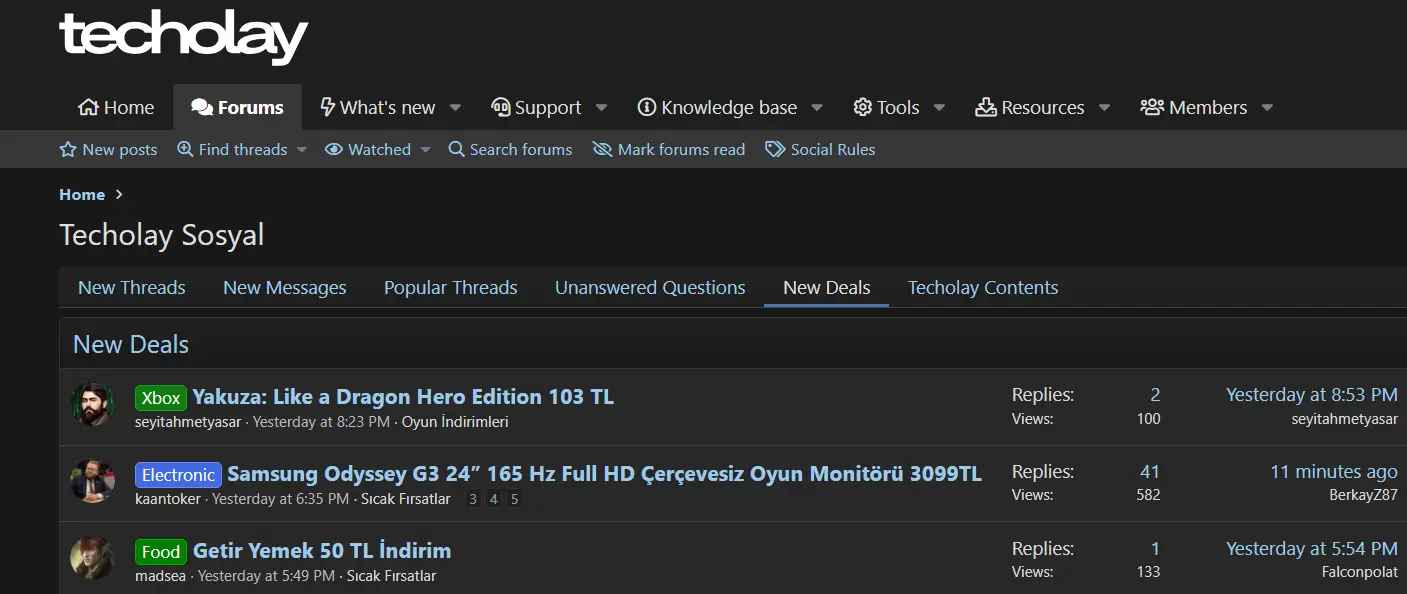Expand the What's new dropdown arrow

pyautogui.click(x=455, y=108)
